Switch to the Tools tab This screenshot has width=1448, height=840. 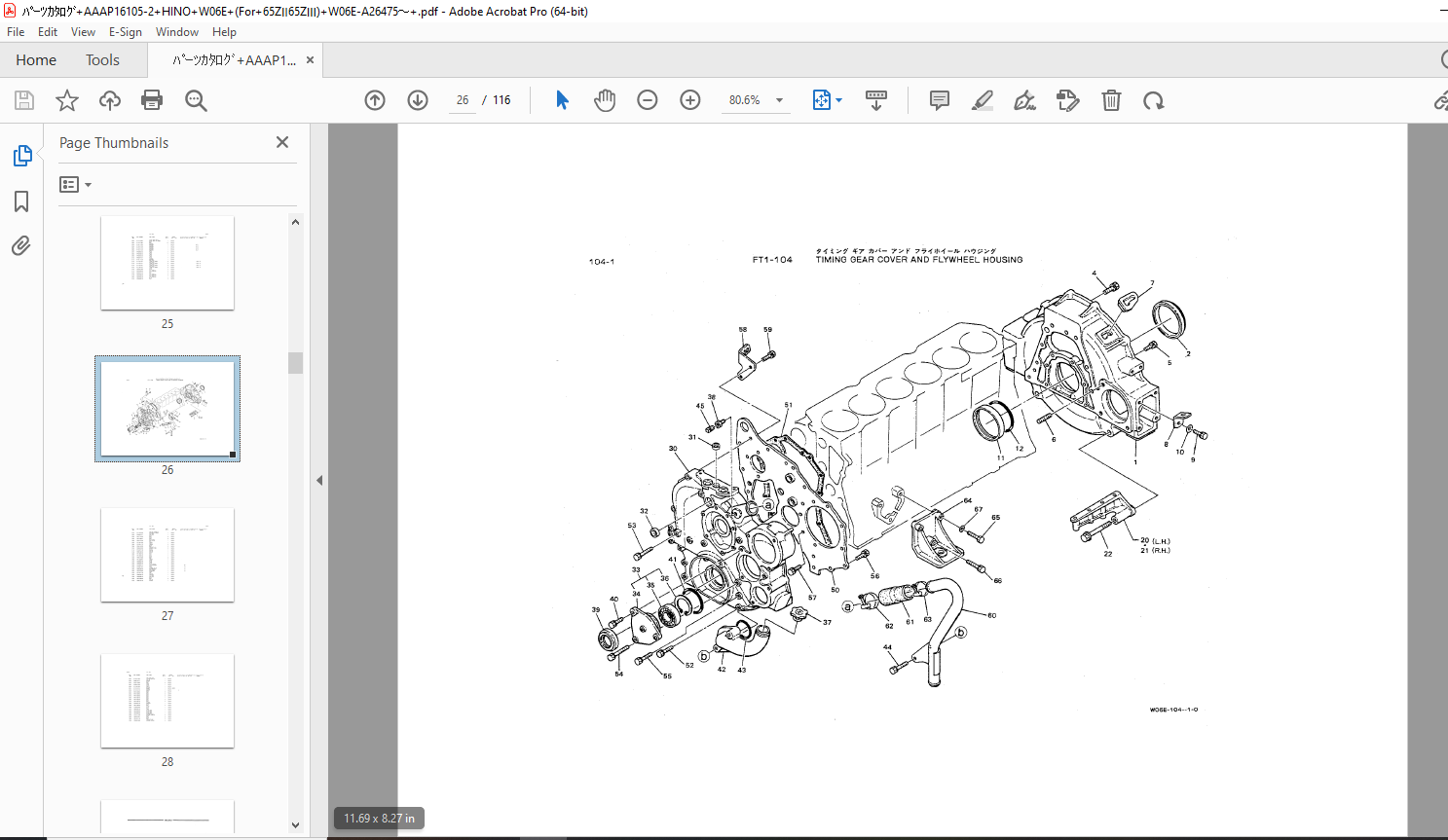tap(102, 60)
